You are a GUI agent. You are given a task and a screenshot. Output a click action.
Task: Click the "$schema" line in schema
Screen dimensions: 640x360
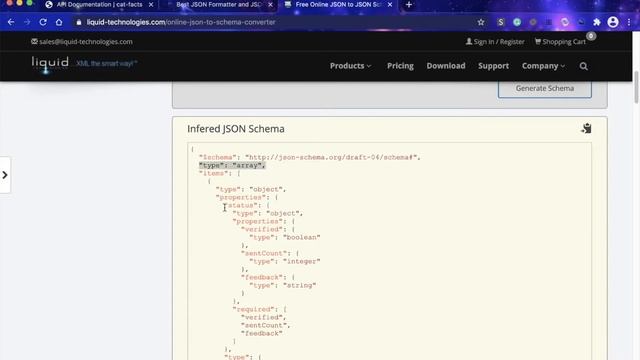tap(309, 158)
